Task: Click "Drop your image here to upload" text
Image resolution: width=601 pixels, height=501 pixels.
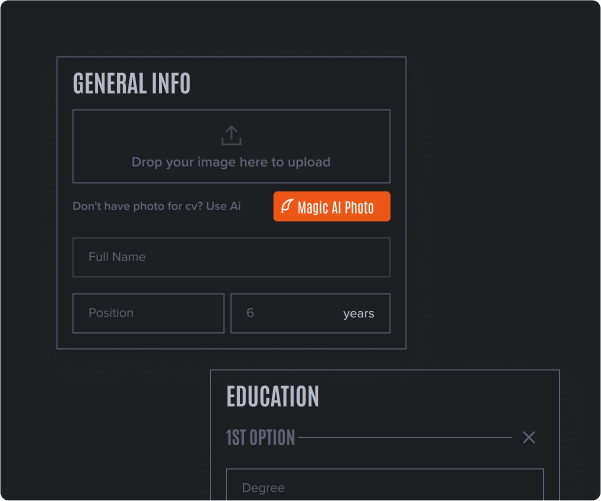Action: [231, 162]
